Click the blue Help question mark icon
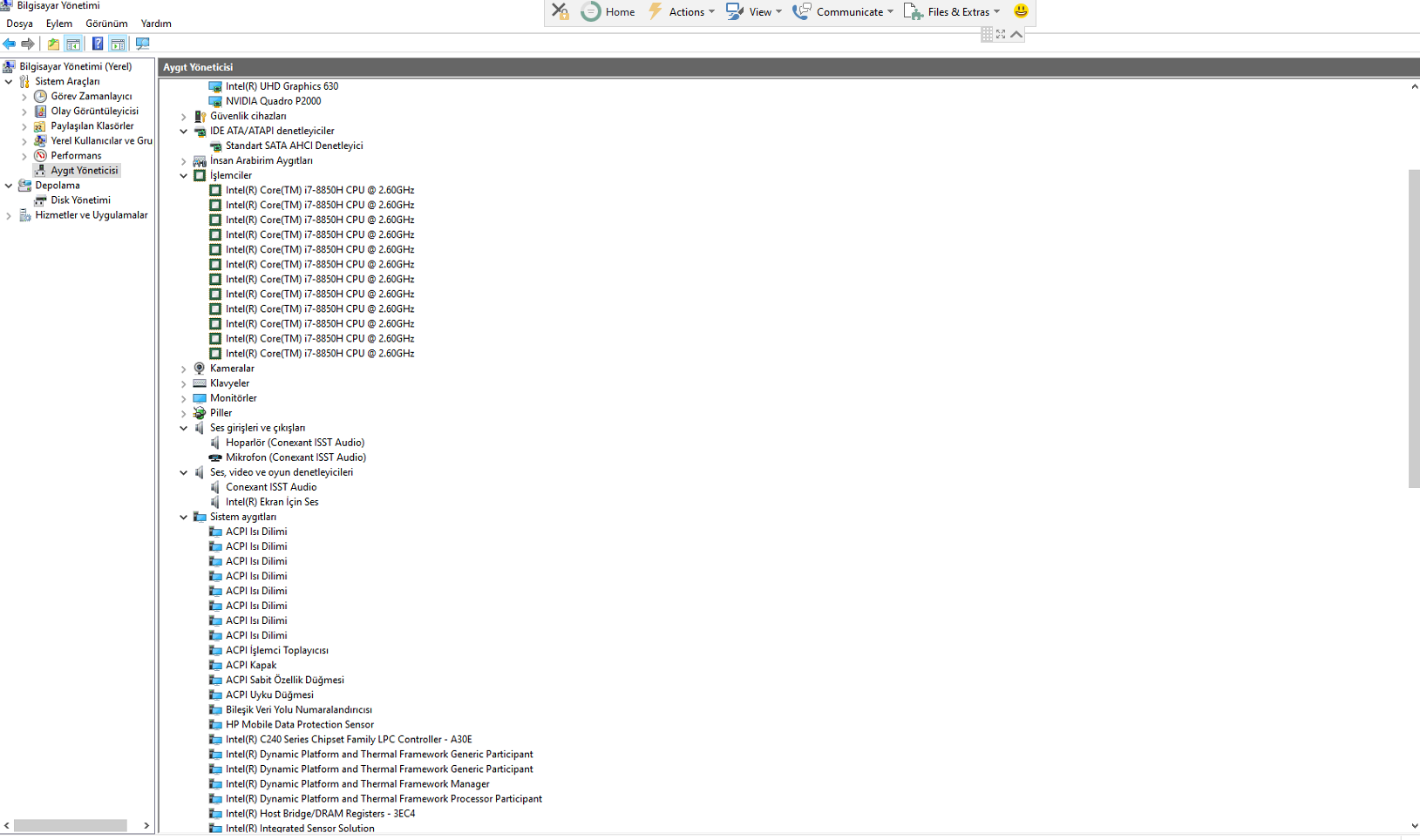This screenshot has height=840, width=1420. (x=98, y=44)
